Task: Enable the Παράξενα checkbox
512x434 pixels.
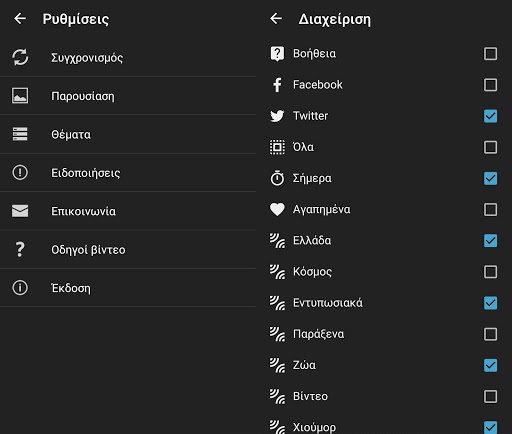Action: tap(490, 334)
